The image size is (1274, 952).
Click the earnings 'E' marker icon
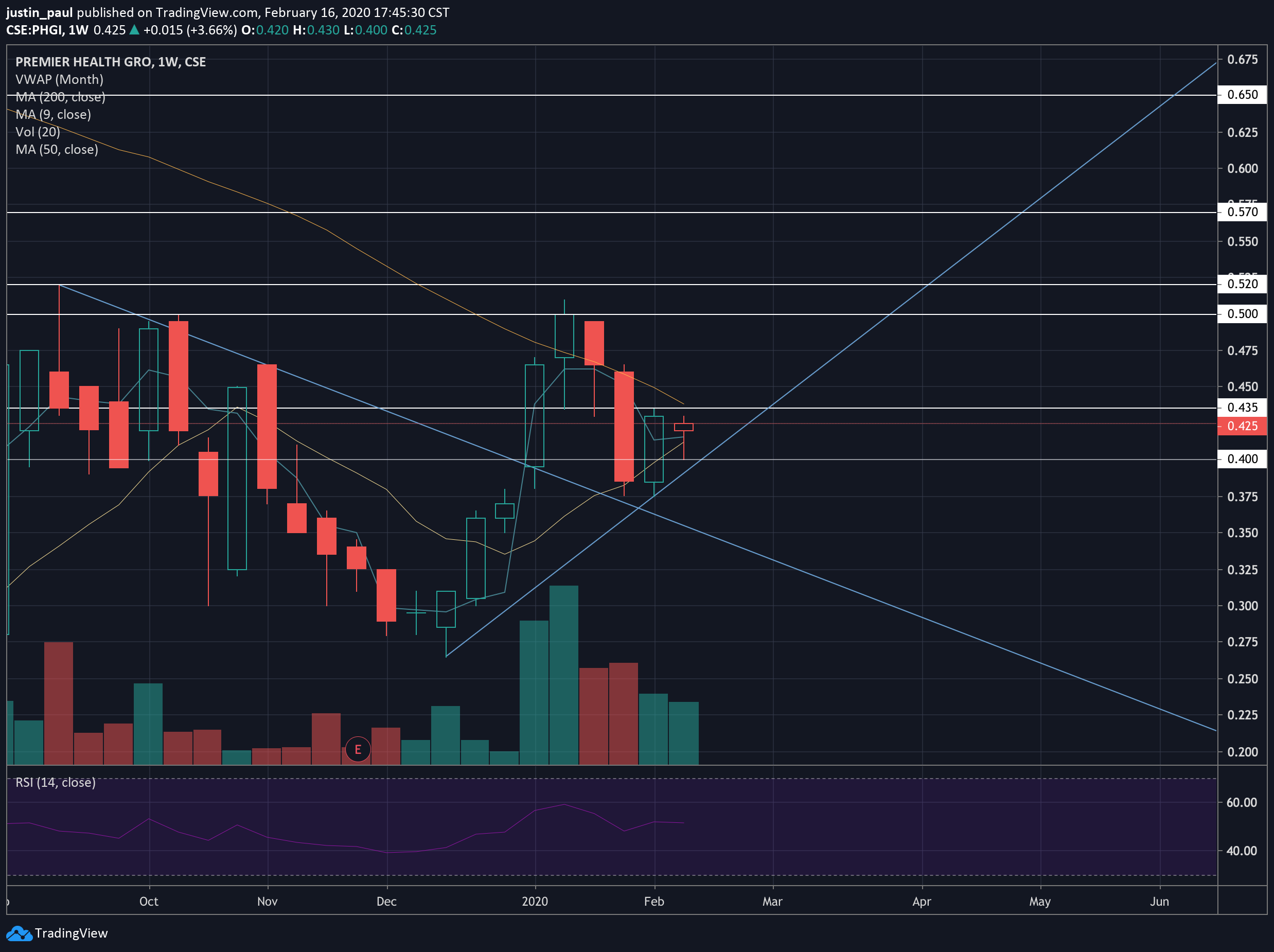[x=358, y=749]
